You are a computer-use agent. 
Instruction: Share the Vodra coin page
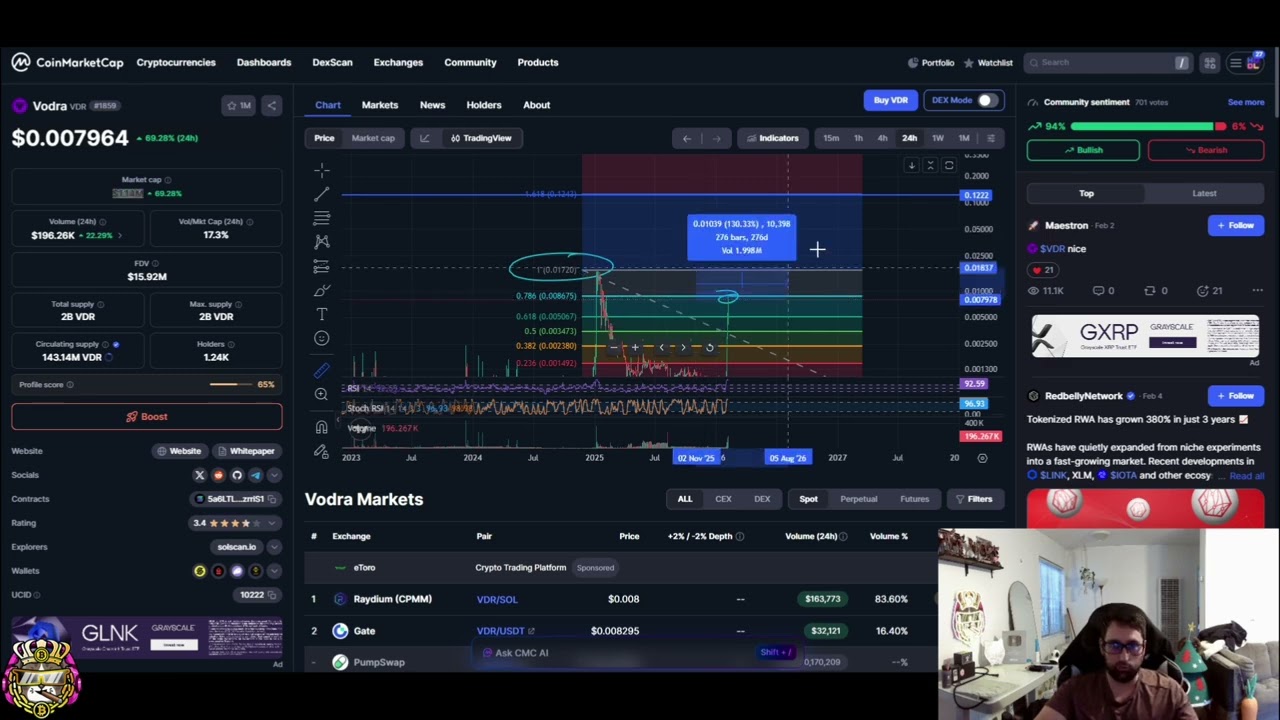click(271, 105)
